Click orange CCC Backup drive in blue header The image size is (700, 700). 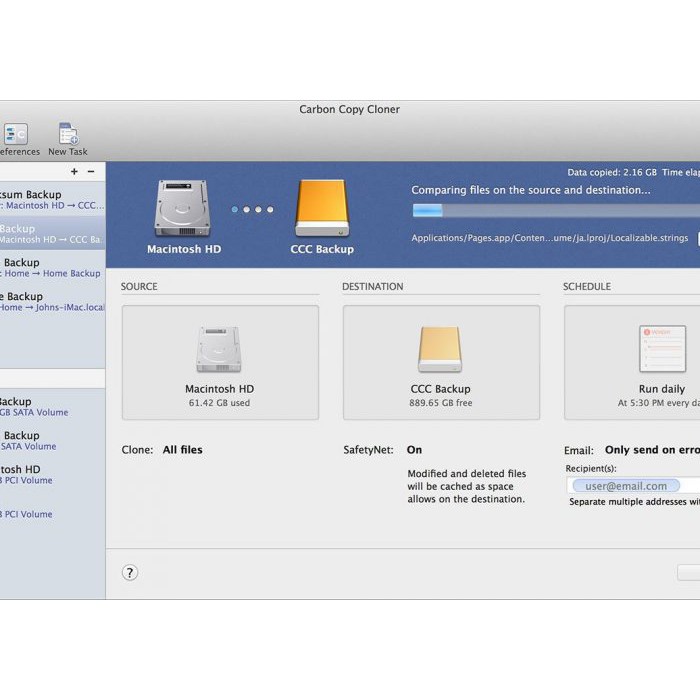pyautogui.click(x=321, y=210)
